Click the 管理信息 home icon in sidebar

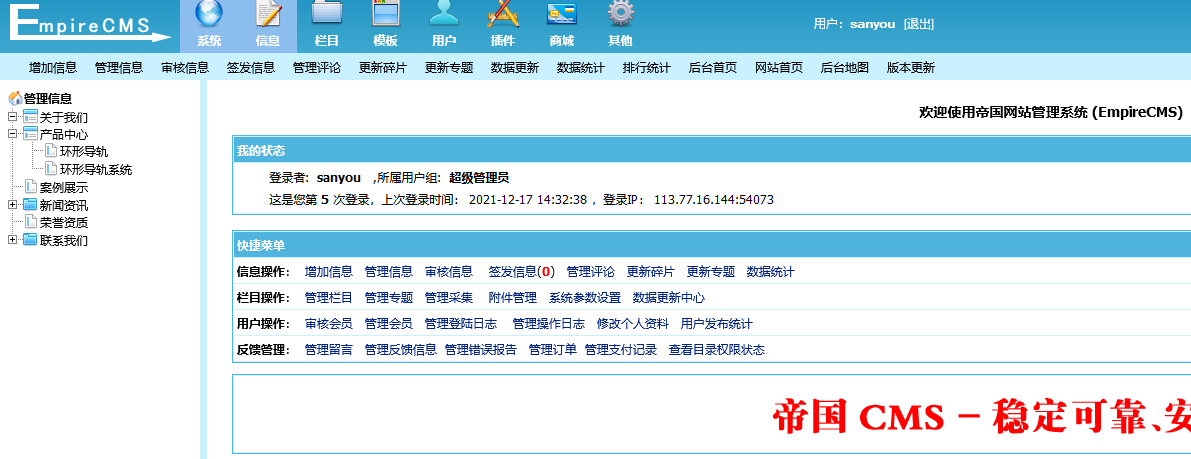(15, 98)
